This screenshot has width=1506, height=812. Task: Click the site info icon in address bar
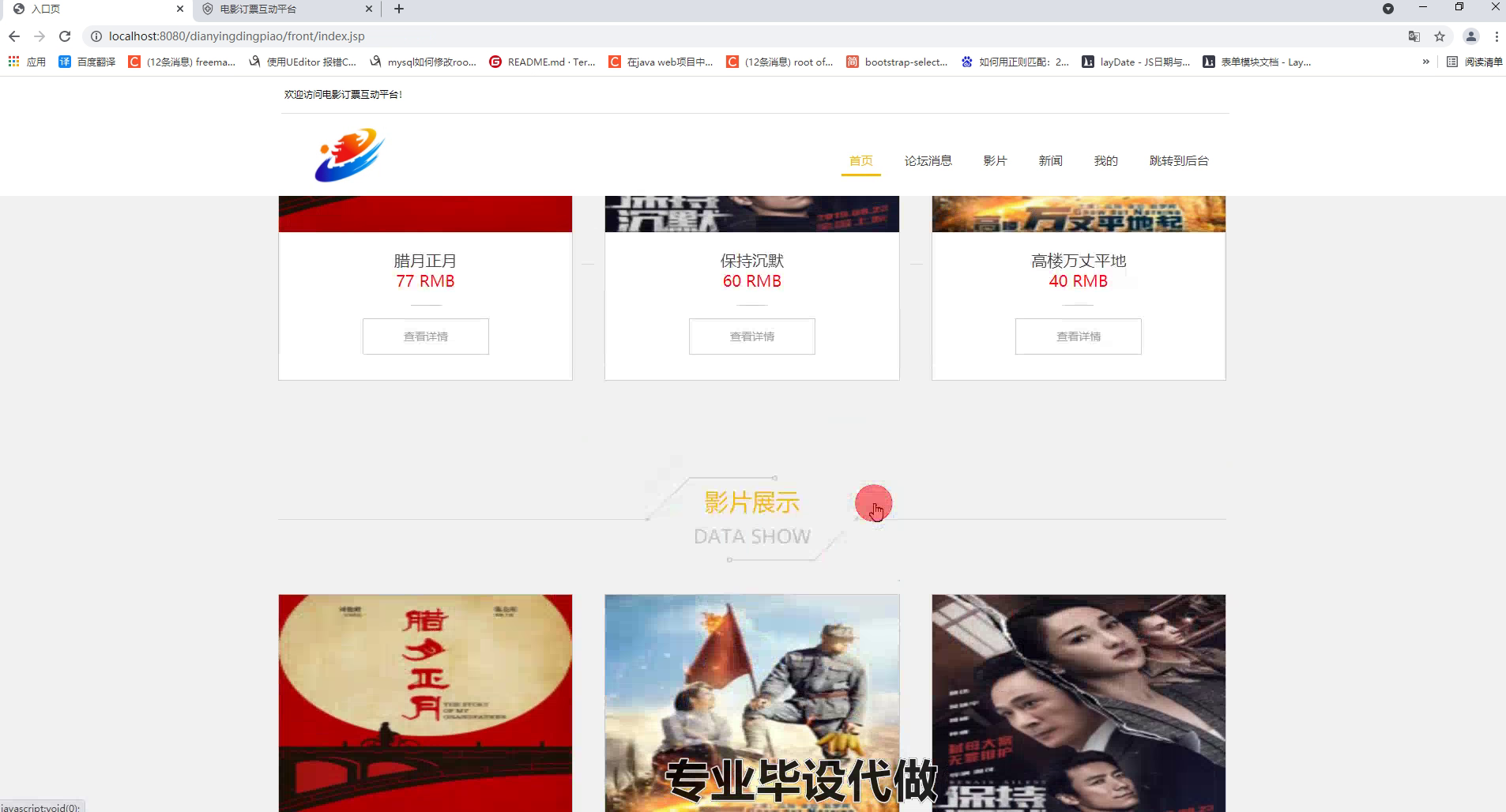(x=96, y=36)
